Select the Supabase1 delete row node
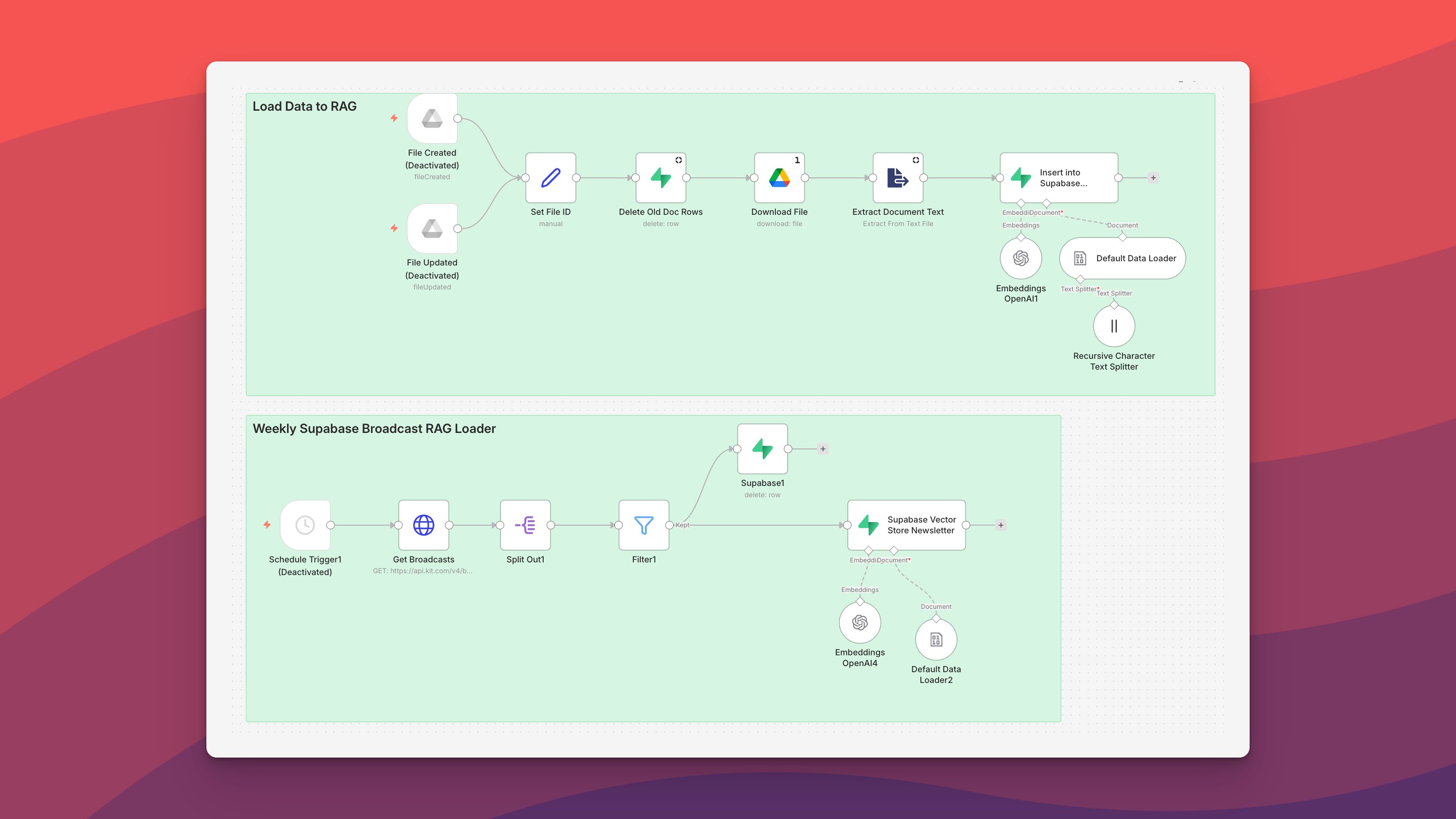The height and width of the screenshot is (819, 1456). pos(762,449)
